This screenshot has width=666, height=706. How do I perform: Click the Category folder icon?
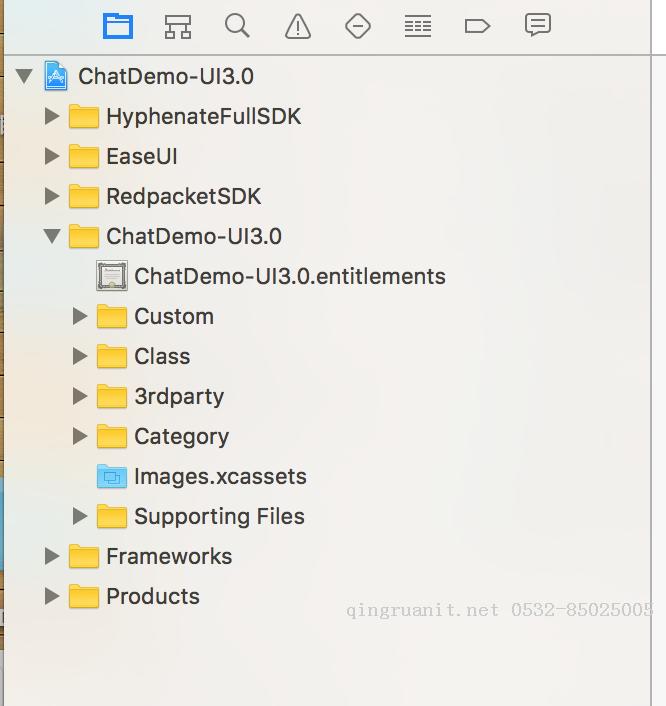[112, 436]
